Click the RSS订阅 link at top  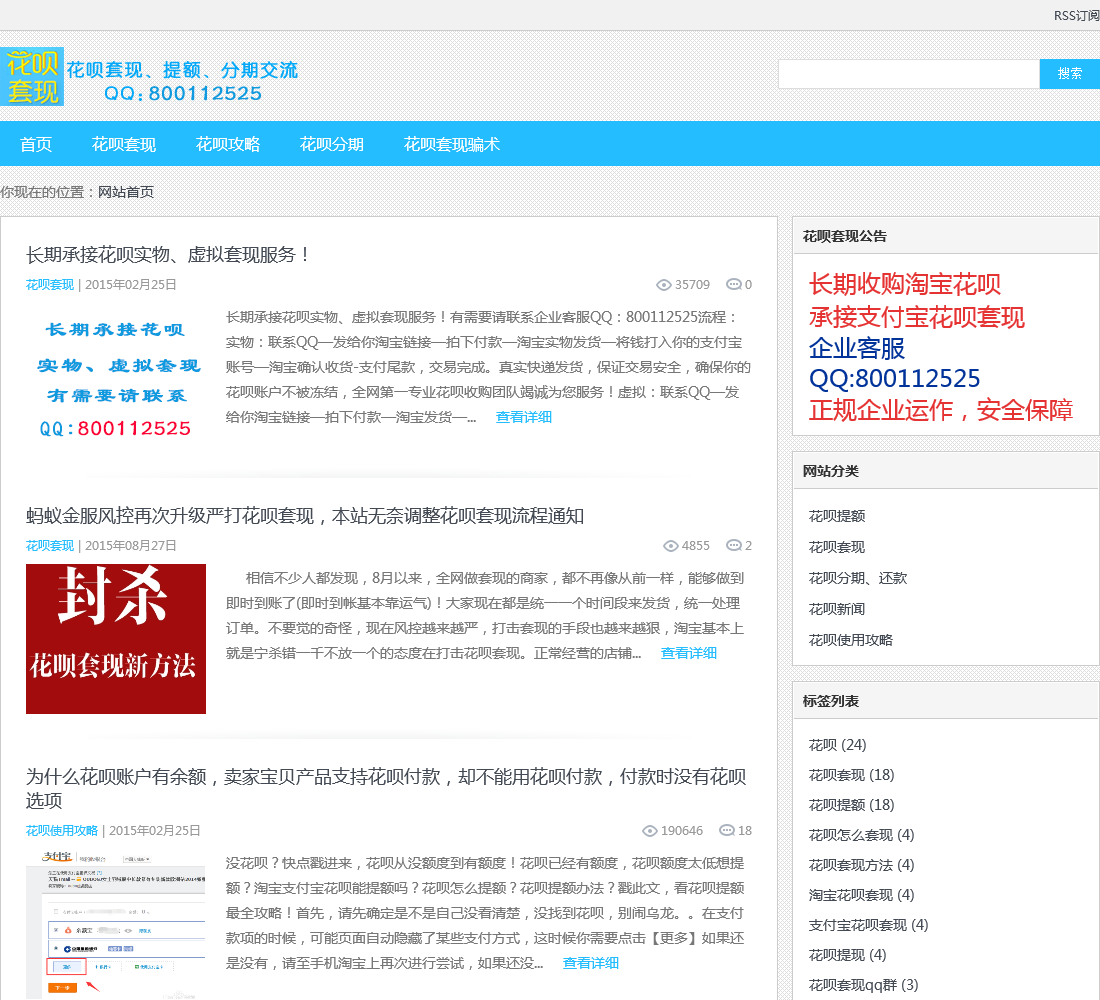1076,15
